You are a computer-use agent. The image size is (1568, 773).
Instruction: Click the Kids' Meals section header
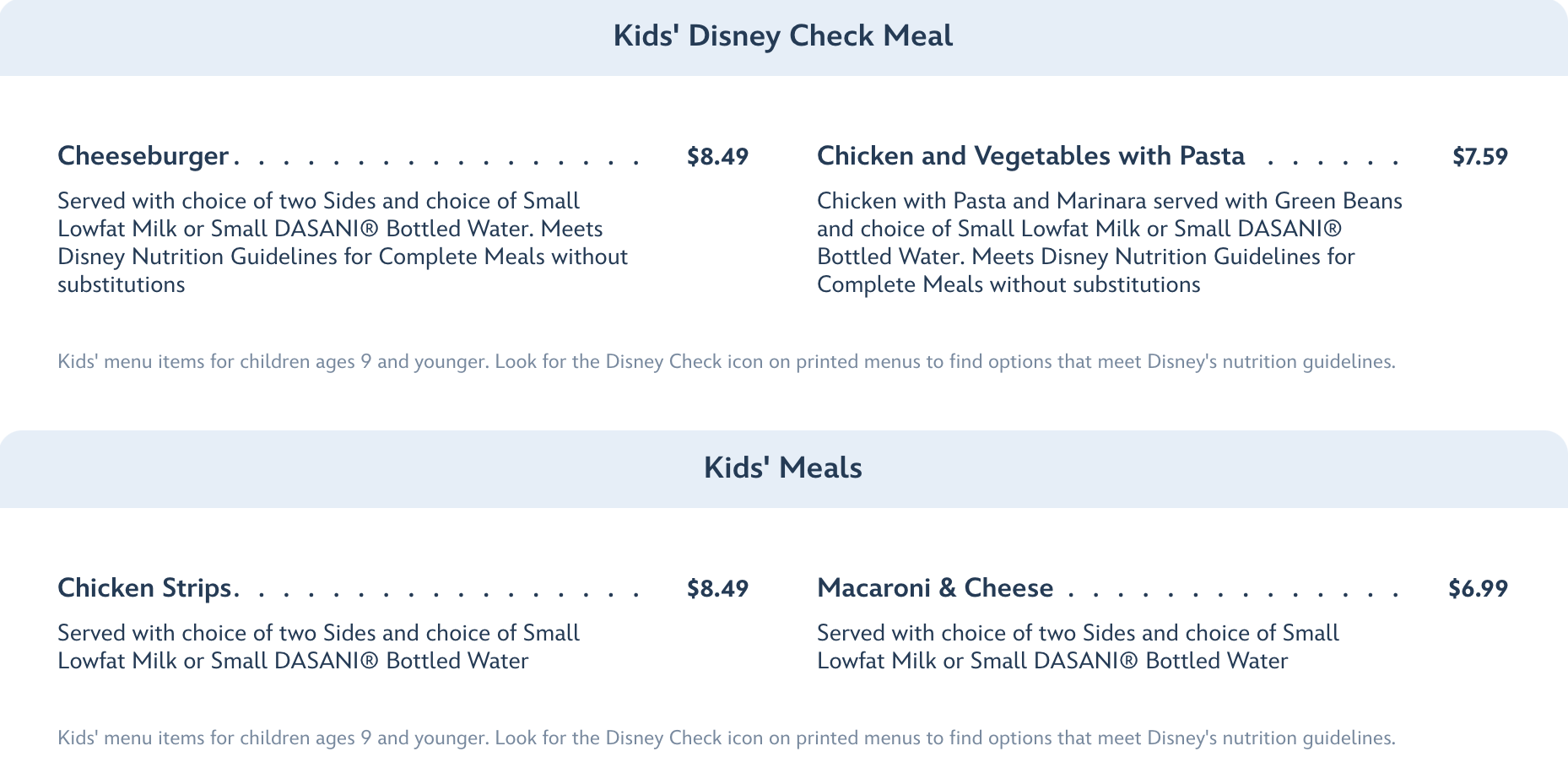pyautogui.click(x=783, y=468)
